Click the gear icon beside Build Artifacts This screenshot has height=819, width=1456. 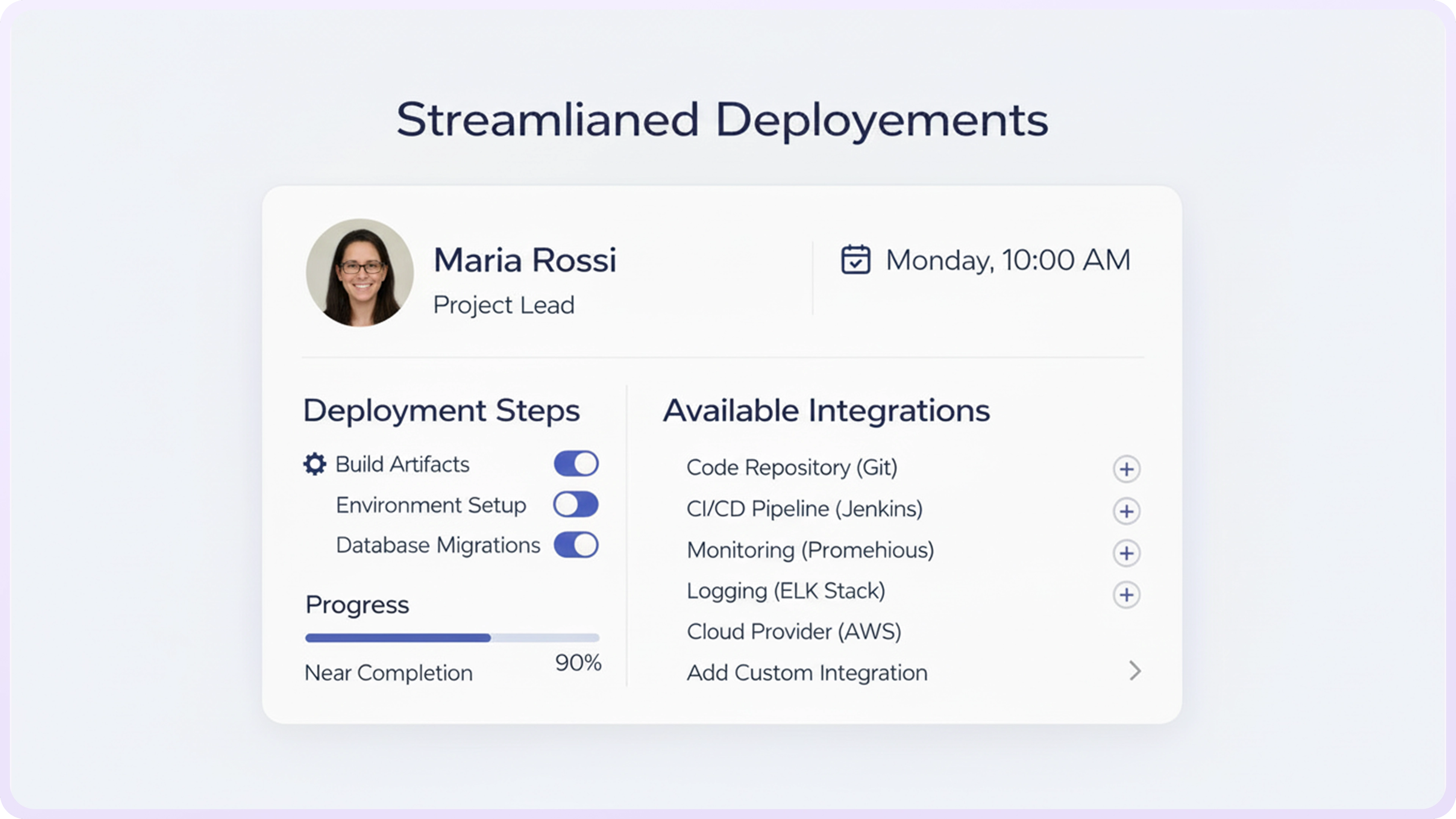tap(314, 463)
